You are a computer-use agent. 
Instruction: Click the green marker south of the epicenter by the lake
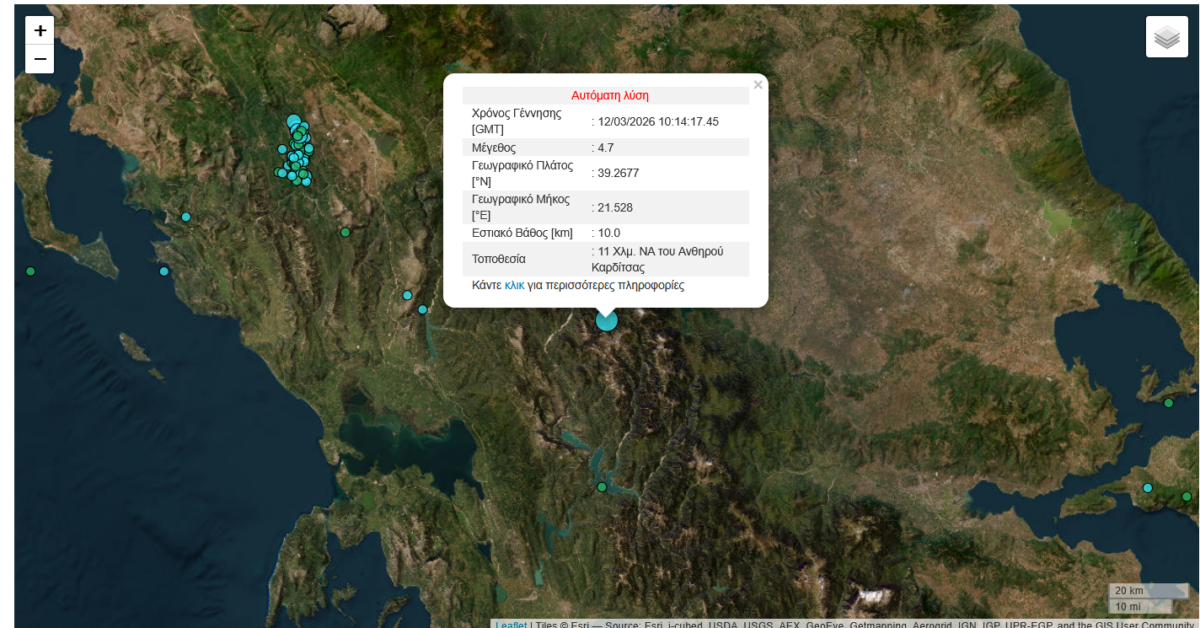[602, 487]
